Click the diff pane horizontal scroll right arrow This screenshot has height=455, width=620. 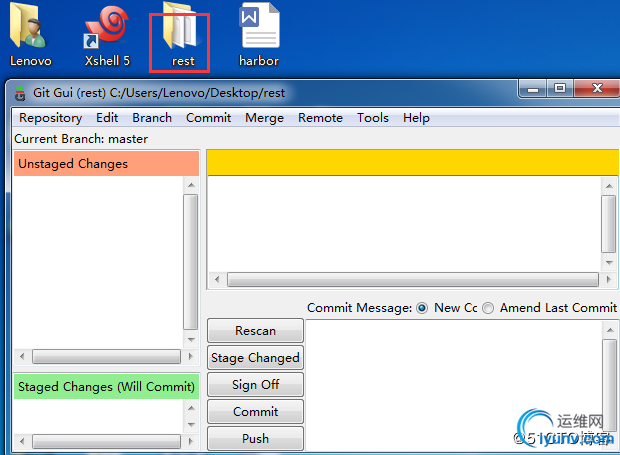[609, 279]
